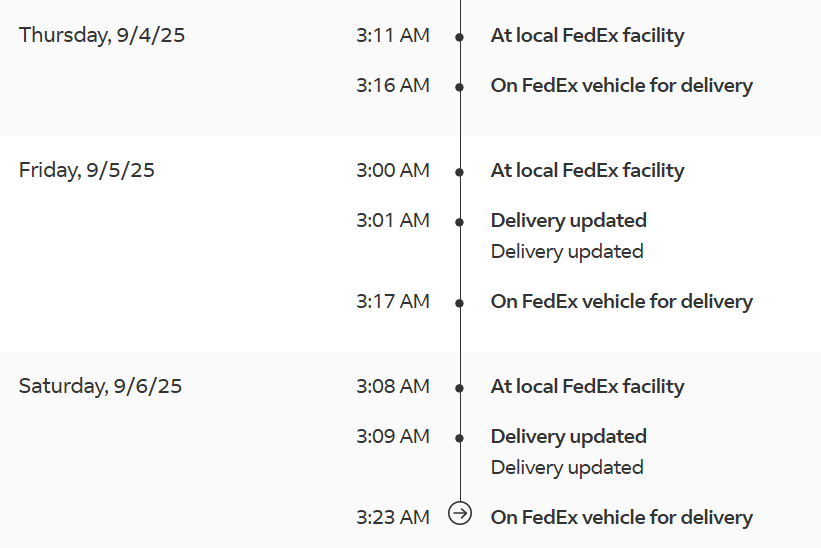Click timeline dot at Friday 3:01 AM

[459, 222]
